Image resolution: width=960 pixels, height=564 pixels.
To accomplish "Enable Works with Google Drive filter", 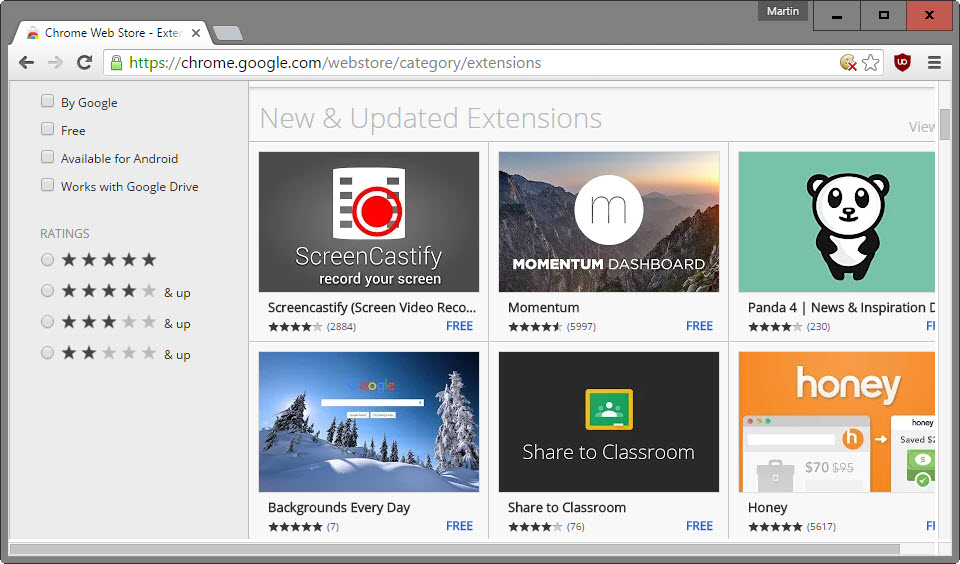I will pos(47,186).
